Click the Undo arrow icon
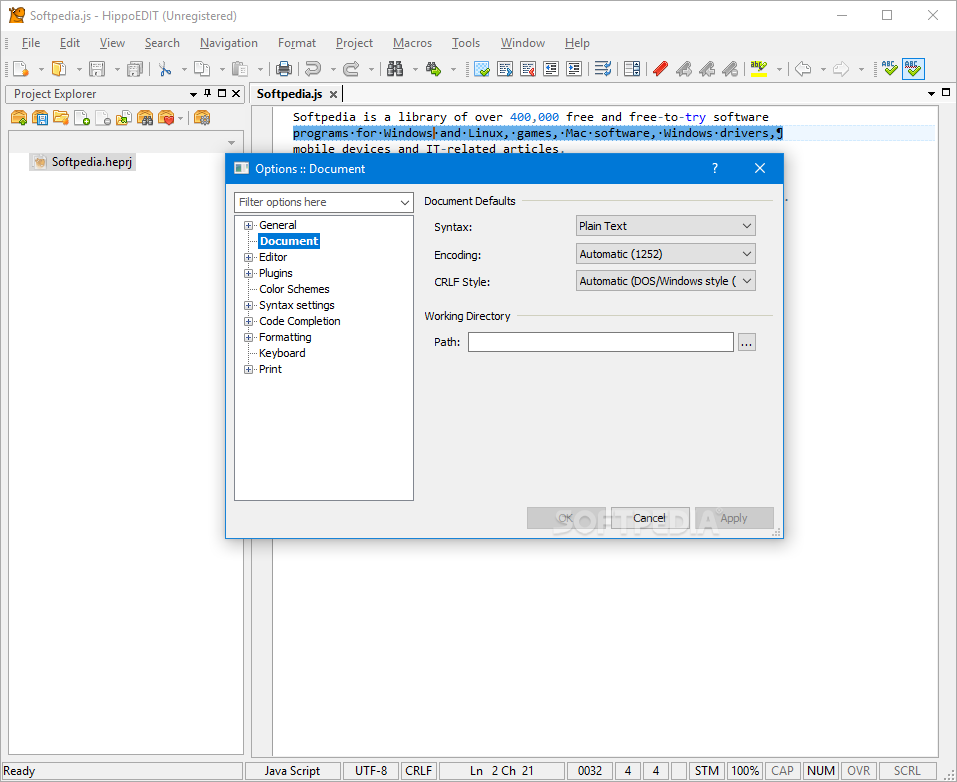 tap(313, 69)
